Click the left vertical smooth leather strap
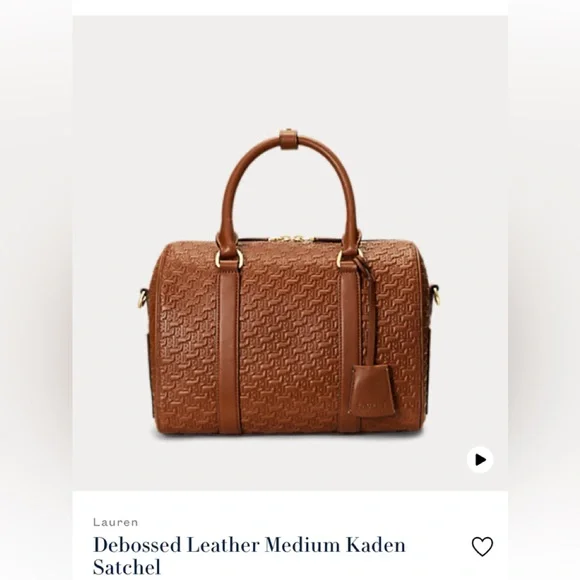The height and width of the screenshot is (580, 580). 228,347
